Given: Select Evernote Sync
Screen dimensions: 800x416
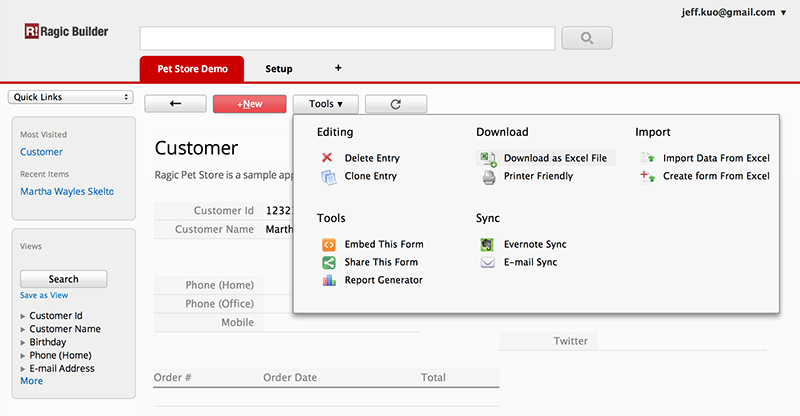Looking at the screenshot, I should 535,244.
